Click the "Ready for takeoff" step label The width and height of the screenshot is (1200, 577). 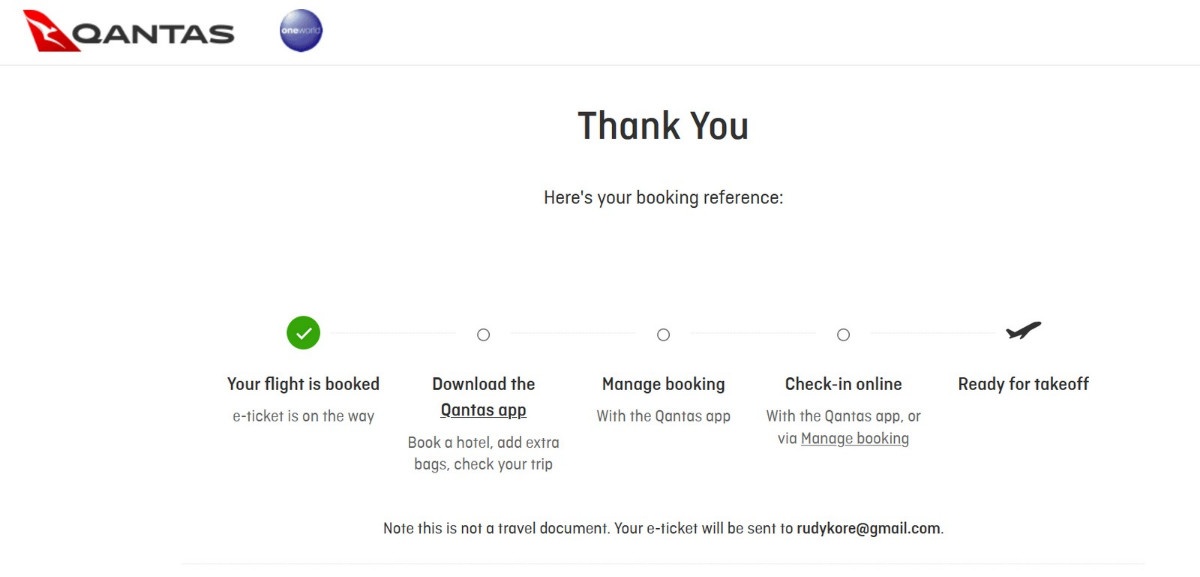coord(1023,384)
